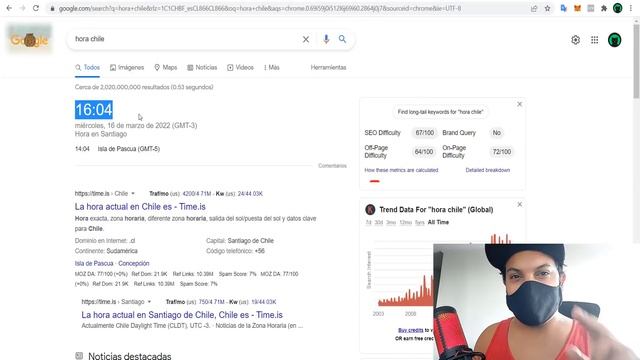Click the Off-Page Difficulty 64/100 value

[424, 152]
